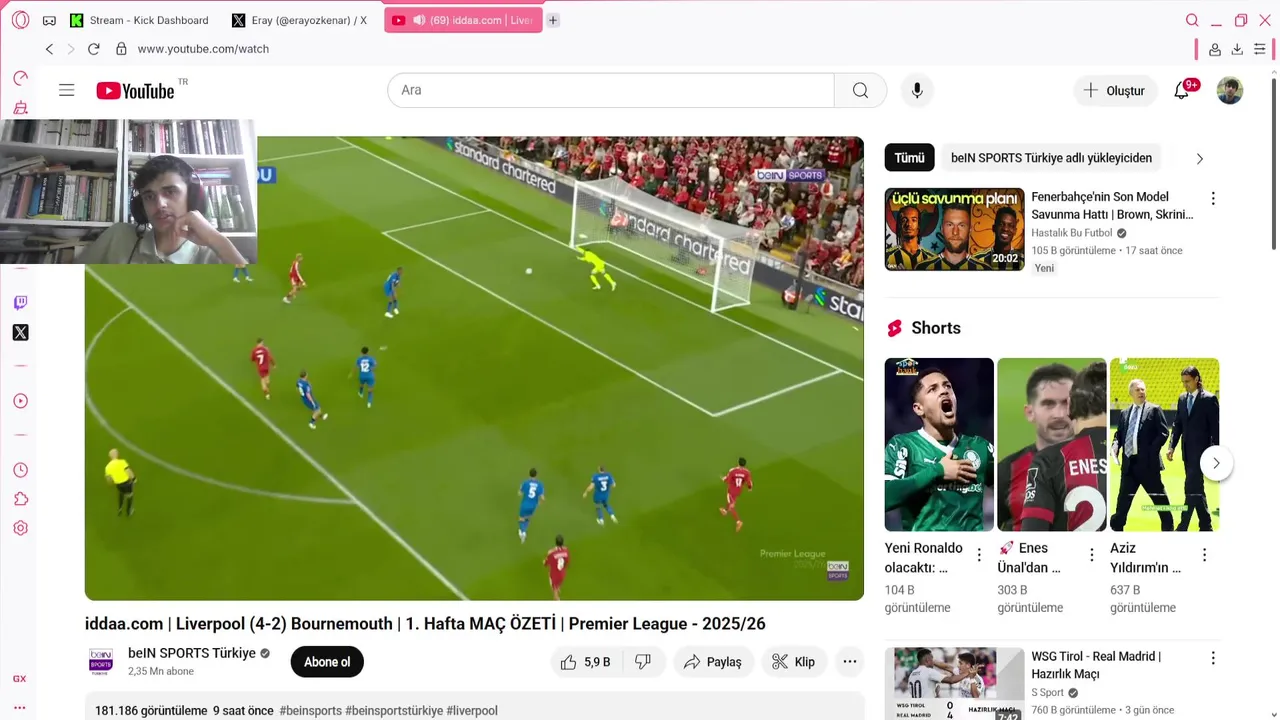Open options for Aziz Yıldırım short

(1204, 555)
